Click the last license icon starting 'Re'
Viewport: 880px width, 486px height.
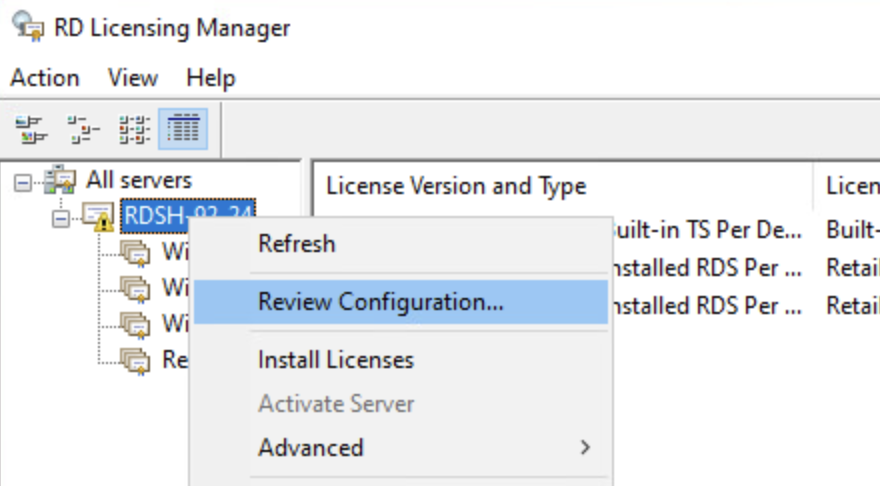(134, 359)
